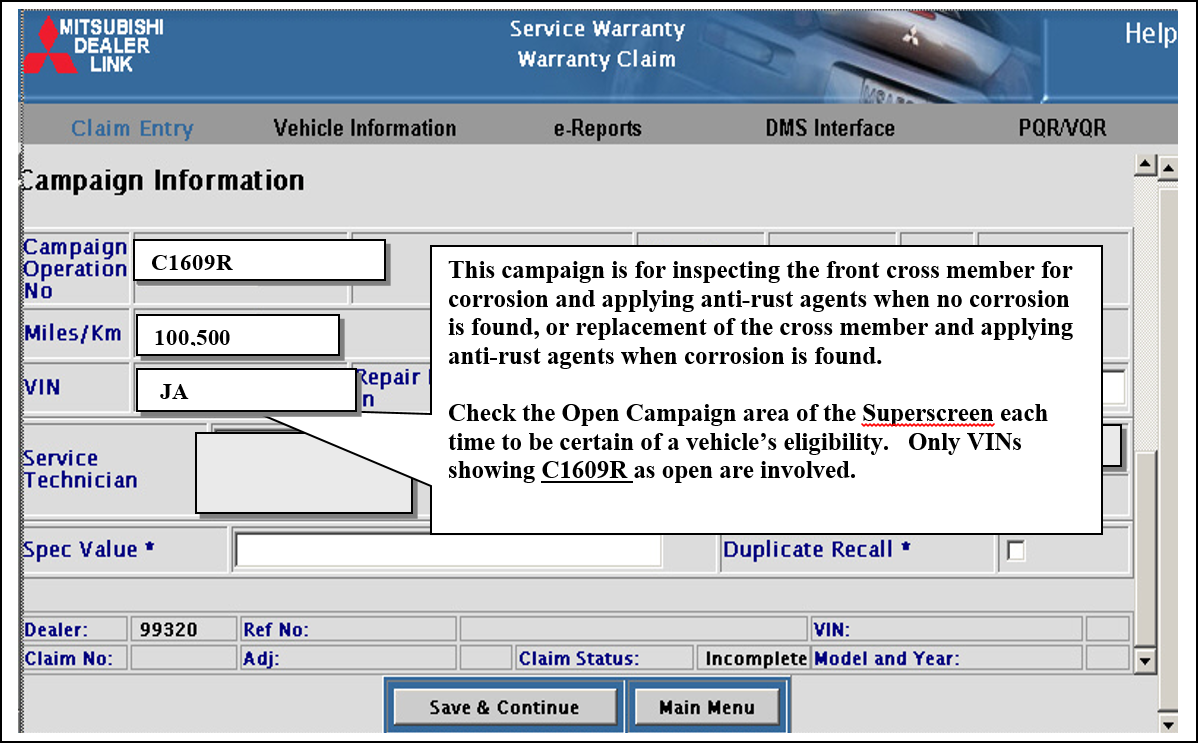Open the Vehicle Information tab
The height and width of the screenshot is (743, 1198).
[x=364, y=129]
